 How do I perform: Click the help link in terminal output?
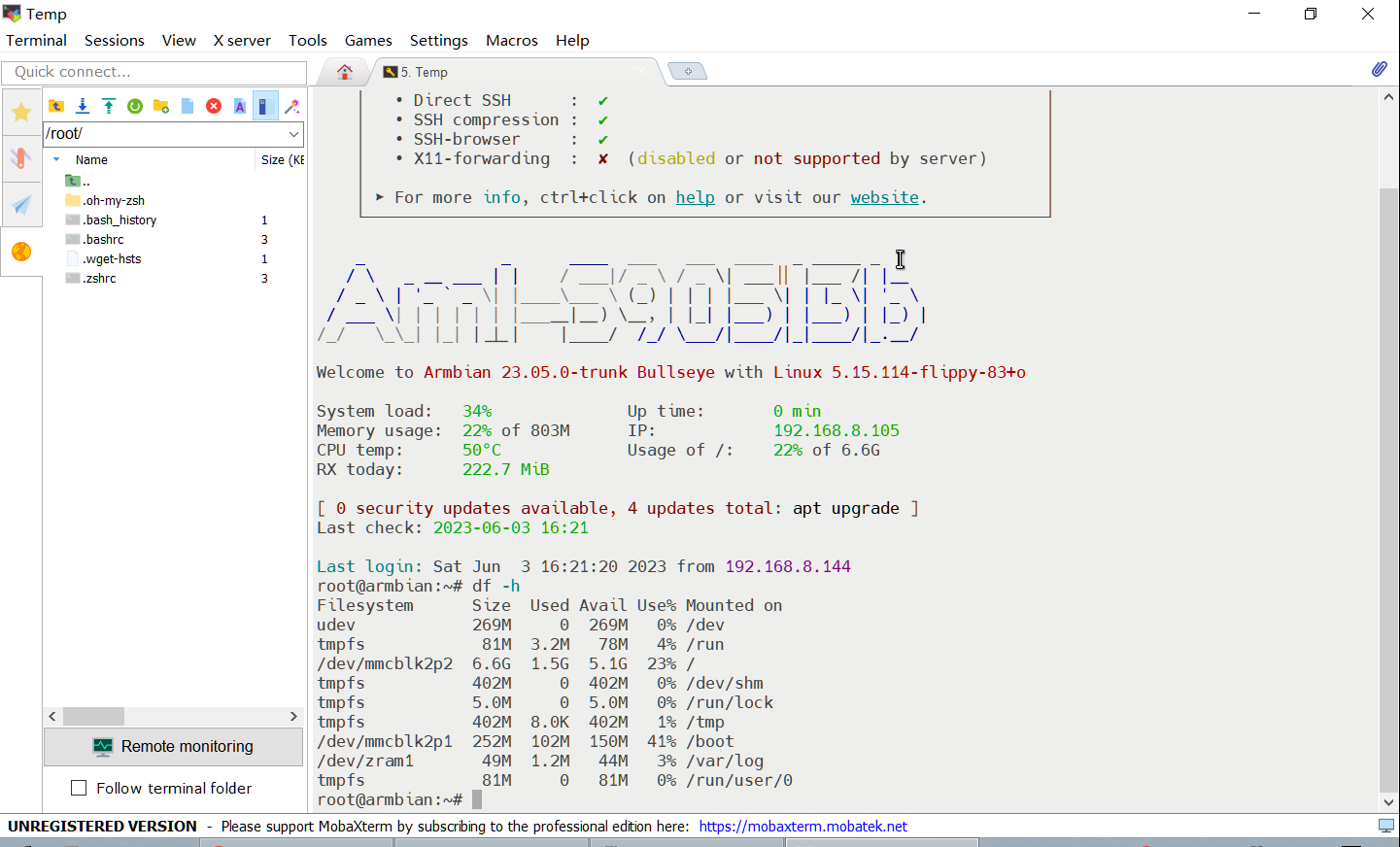coord(695,197)
